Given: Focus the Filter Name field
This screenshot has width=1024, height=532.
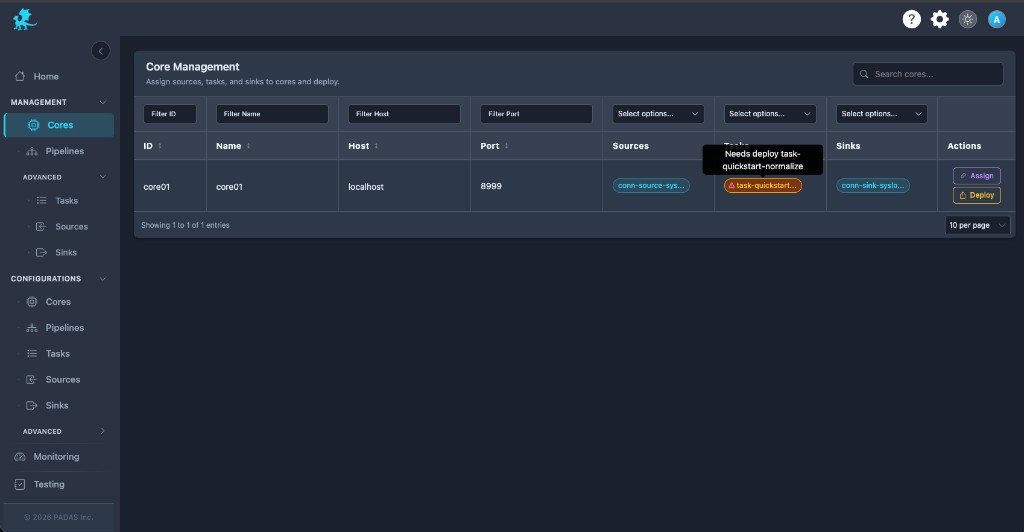Looking at the screenshot, I should pyautogui.click(x=272, y=114).
